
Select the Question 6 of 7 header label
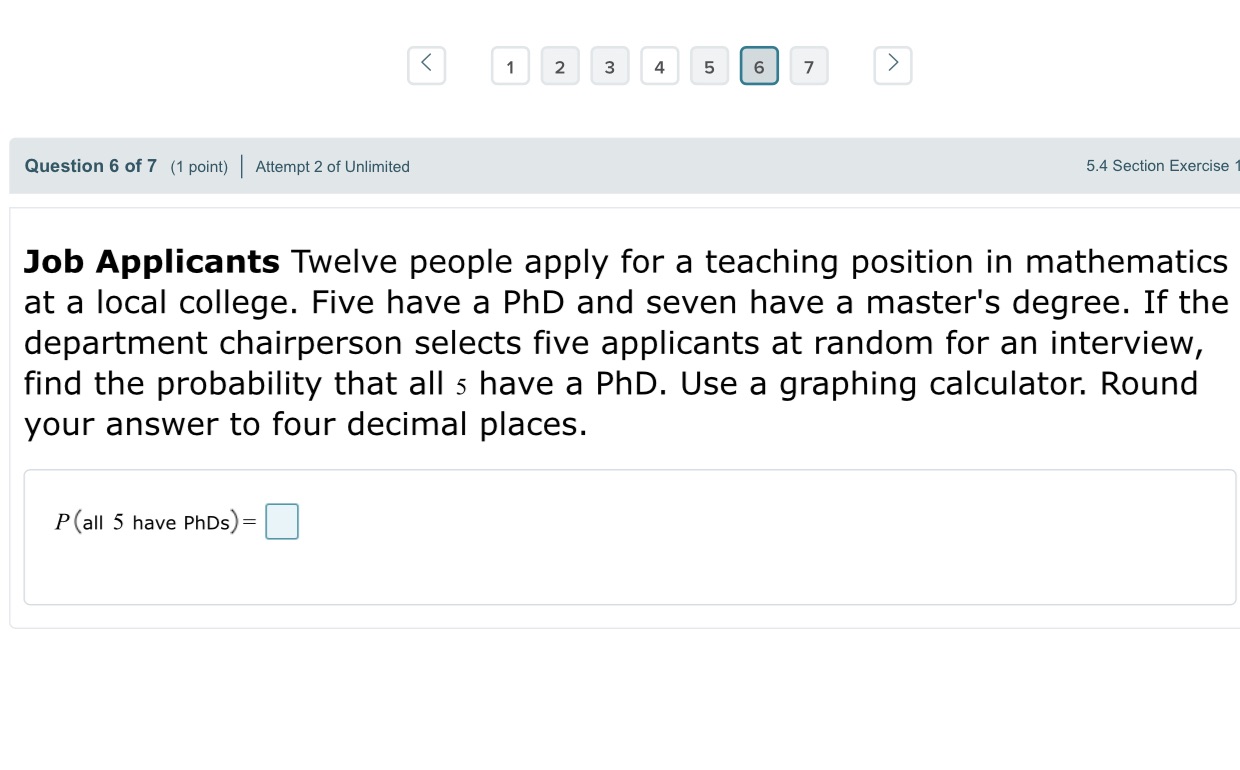point(89,166)
